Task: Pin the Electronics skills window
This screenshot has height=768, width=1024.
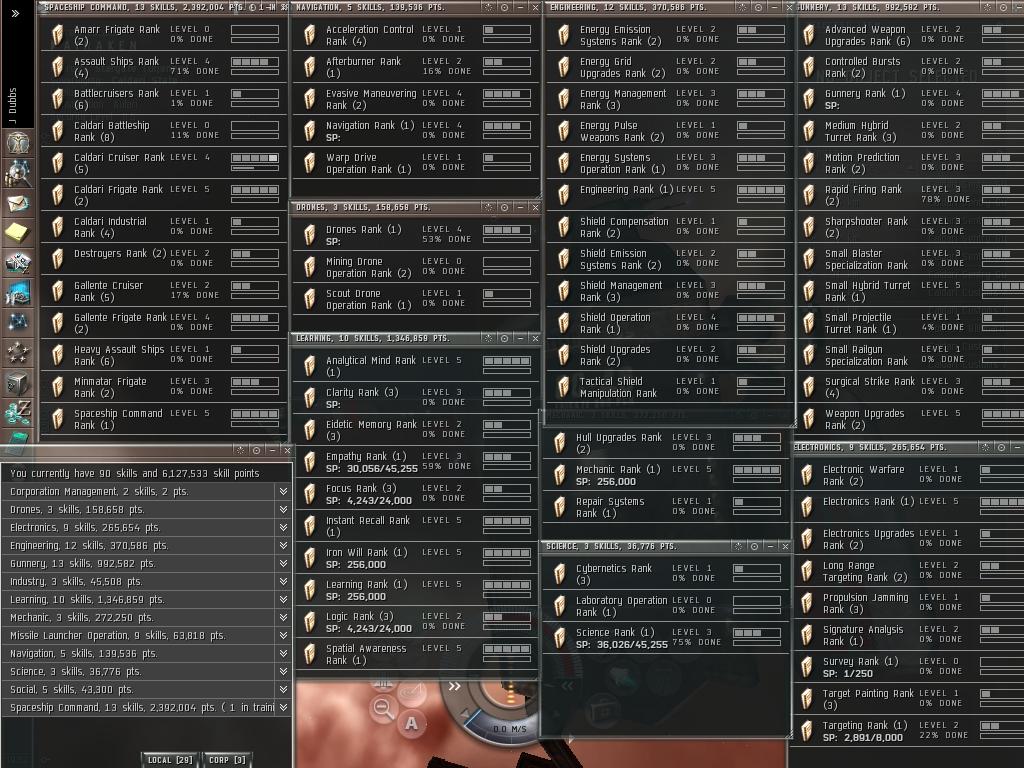Action: coord(985,447)
